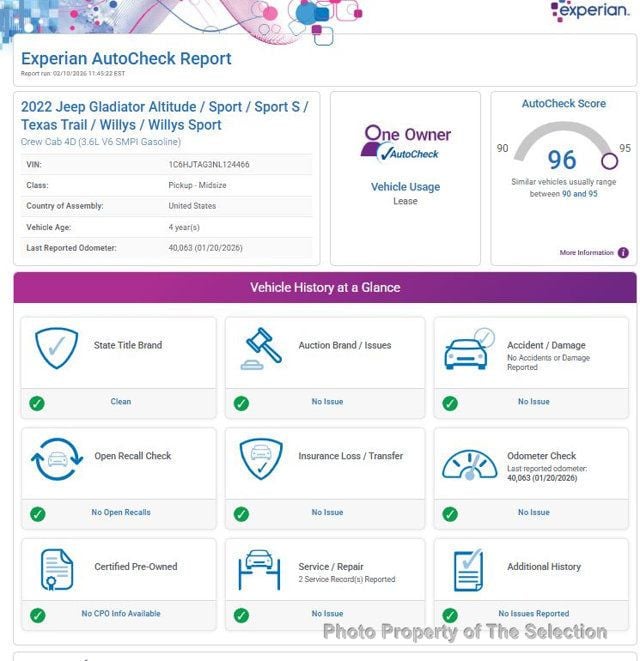640x661 pixels.
Task: Click the Experian logo at top right
Action: pos(590,12)
